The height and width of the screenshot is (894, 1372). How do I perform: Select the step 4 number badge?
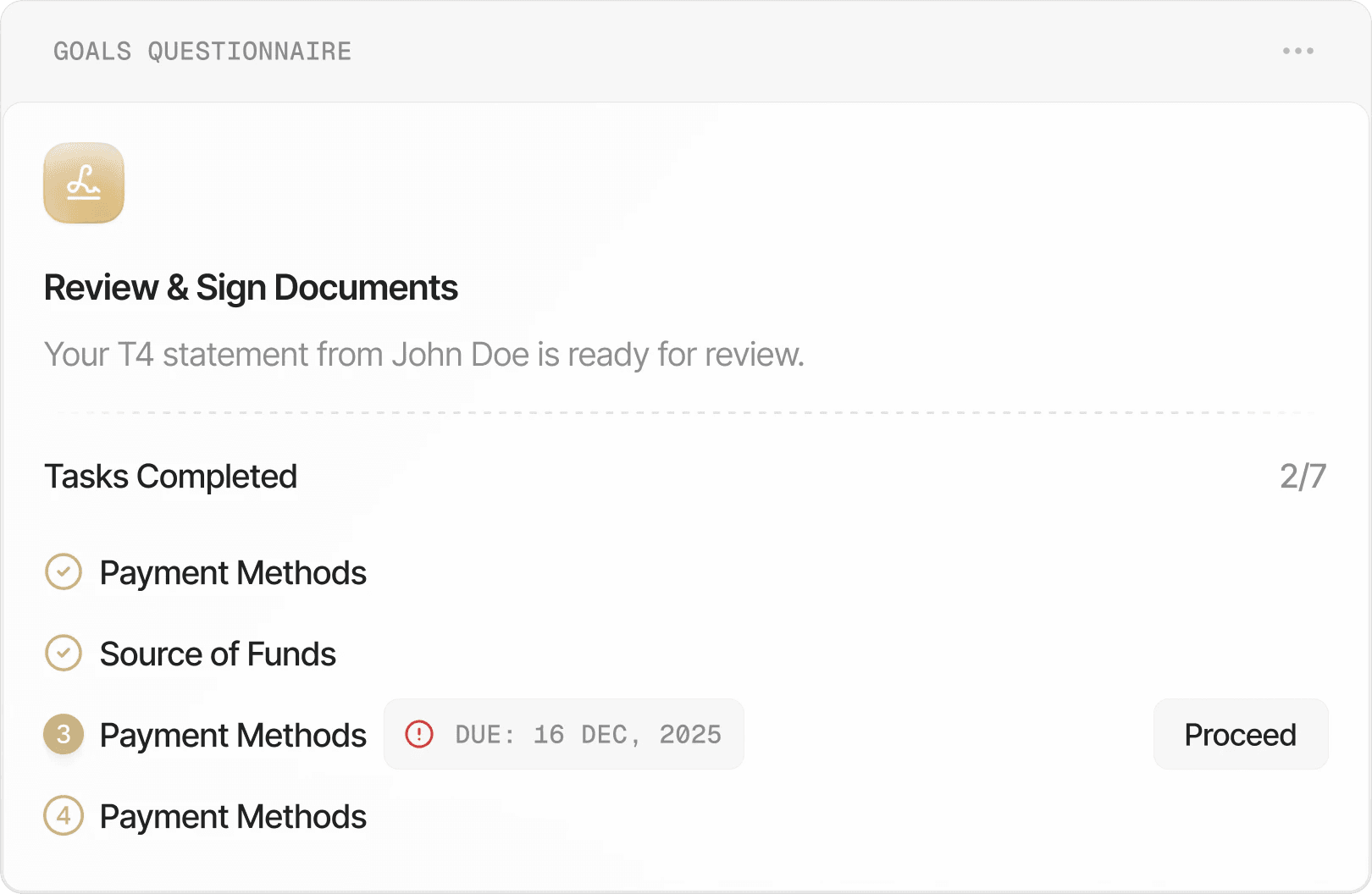click(64, 816)
